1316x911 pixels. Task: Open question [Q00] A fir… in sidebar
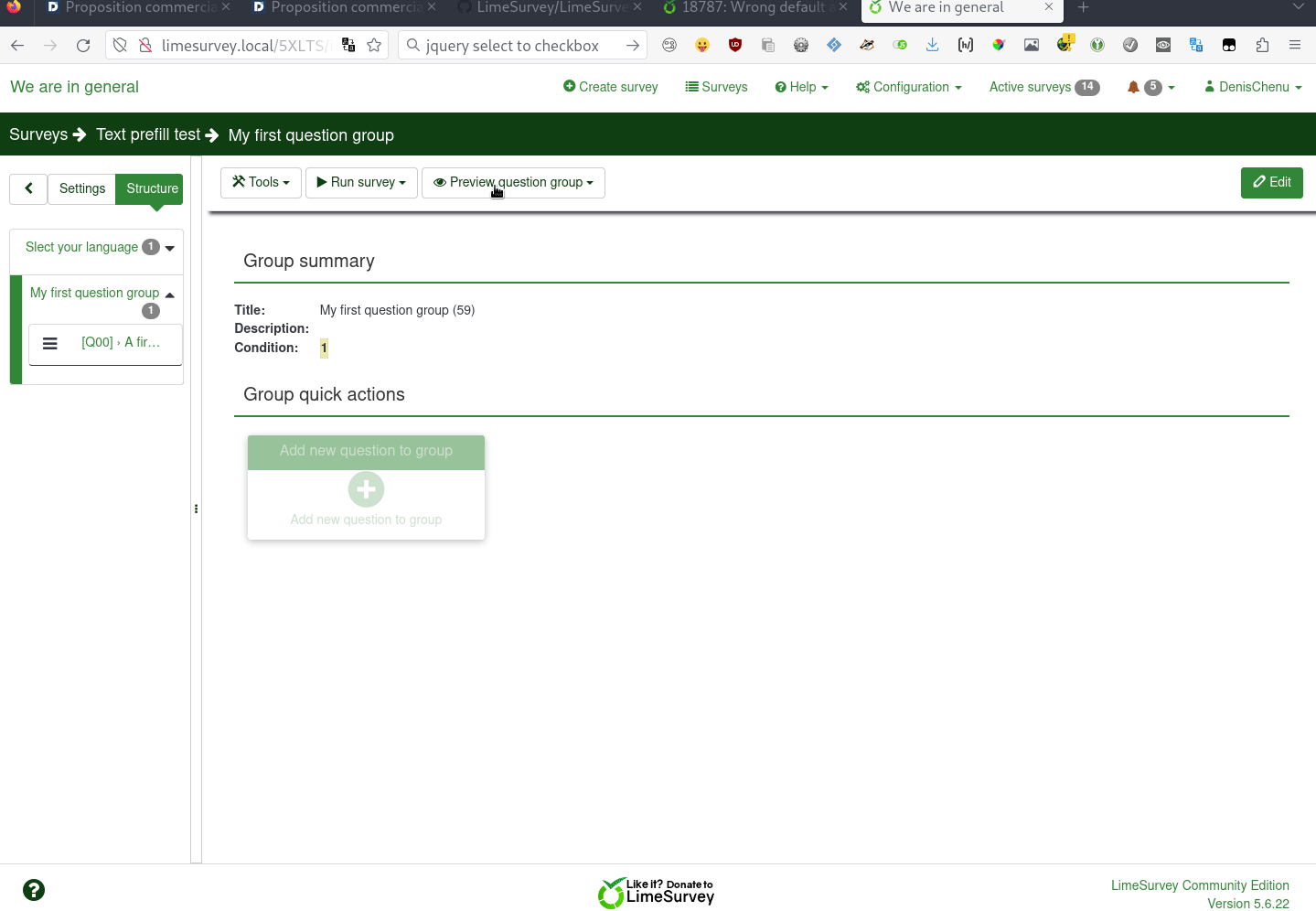(121, 342)
